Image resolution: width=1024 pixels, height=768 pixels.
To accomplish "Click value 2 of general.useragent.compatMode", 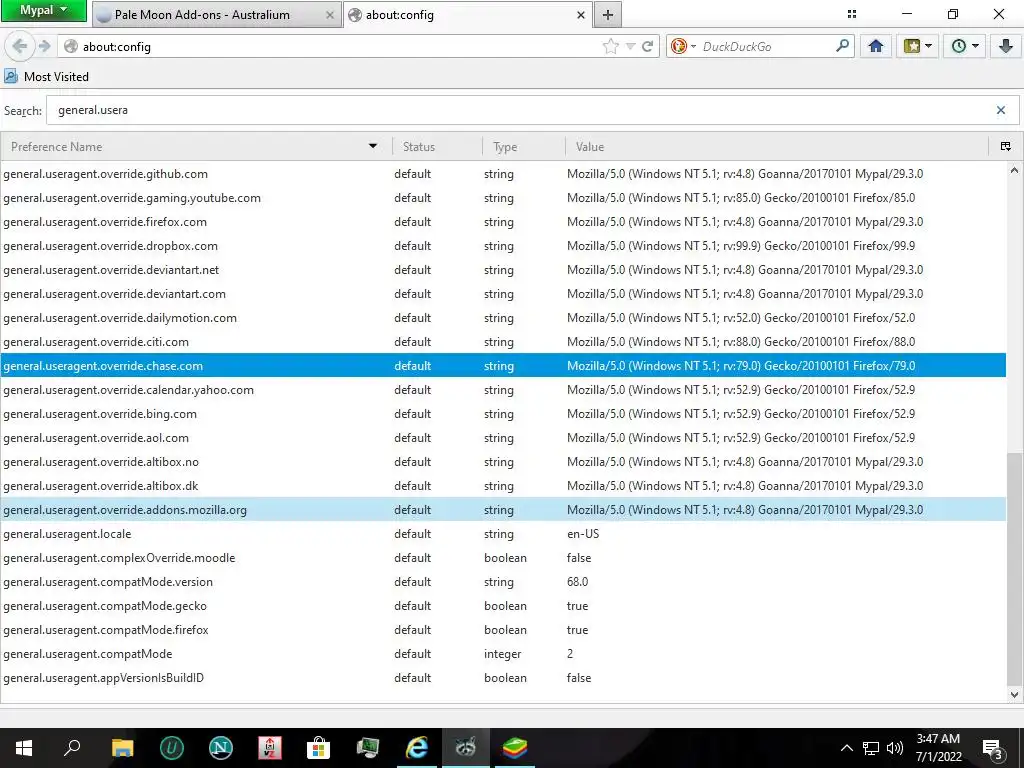I will coord(570,654).
